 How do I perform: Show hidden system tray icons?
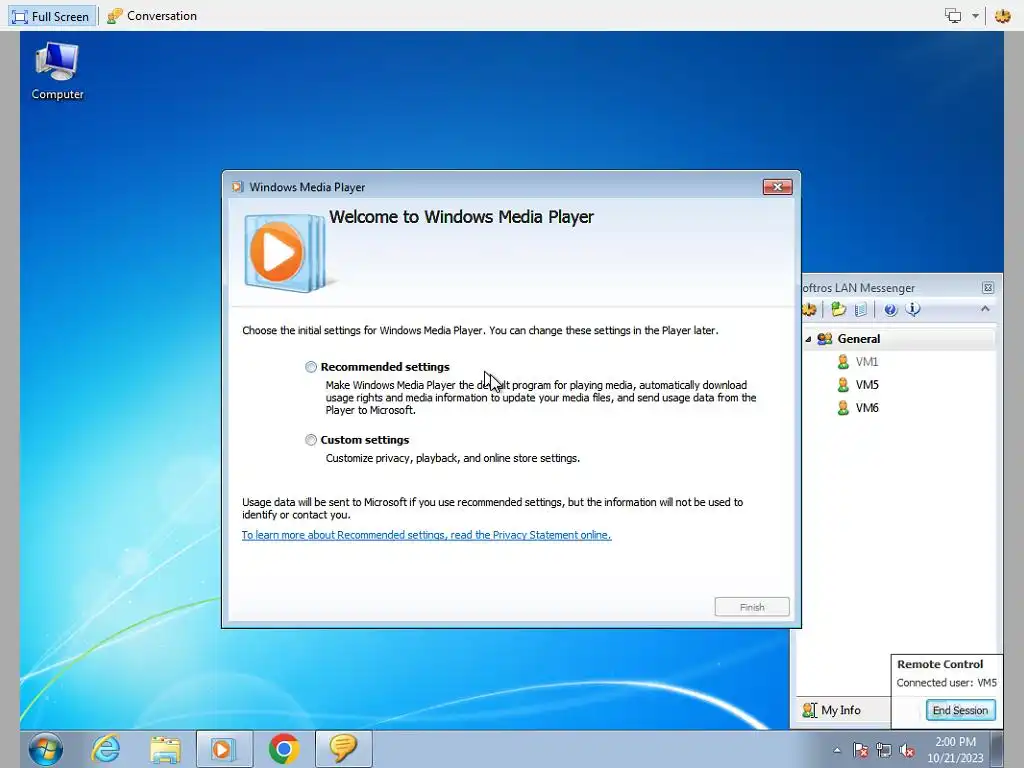[837, 750]
